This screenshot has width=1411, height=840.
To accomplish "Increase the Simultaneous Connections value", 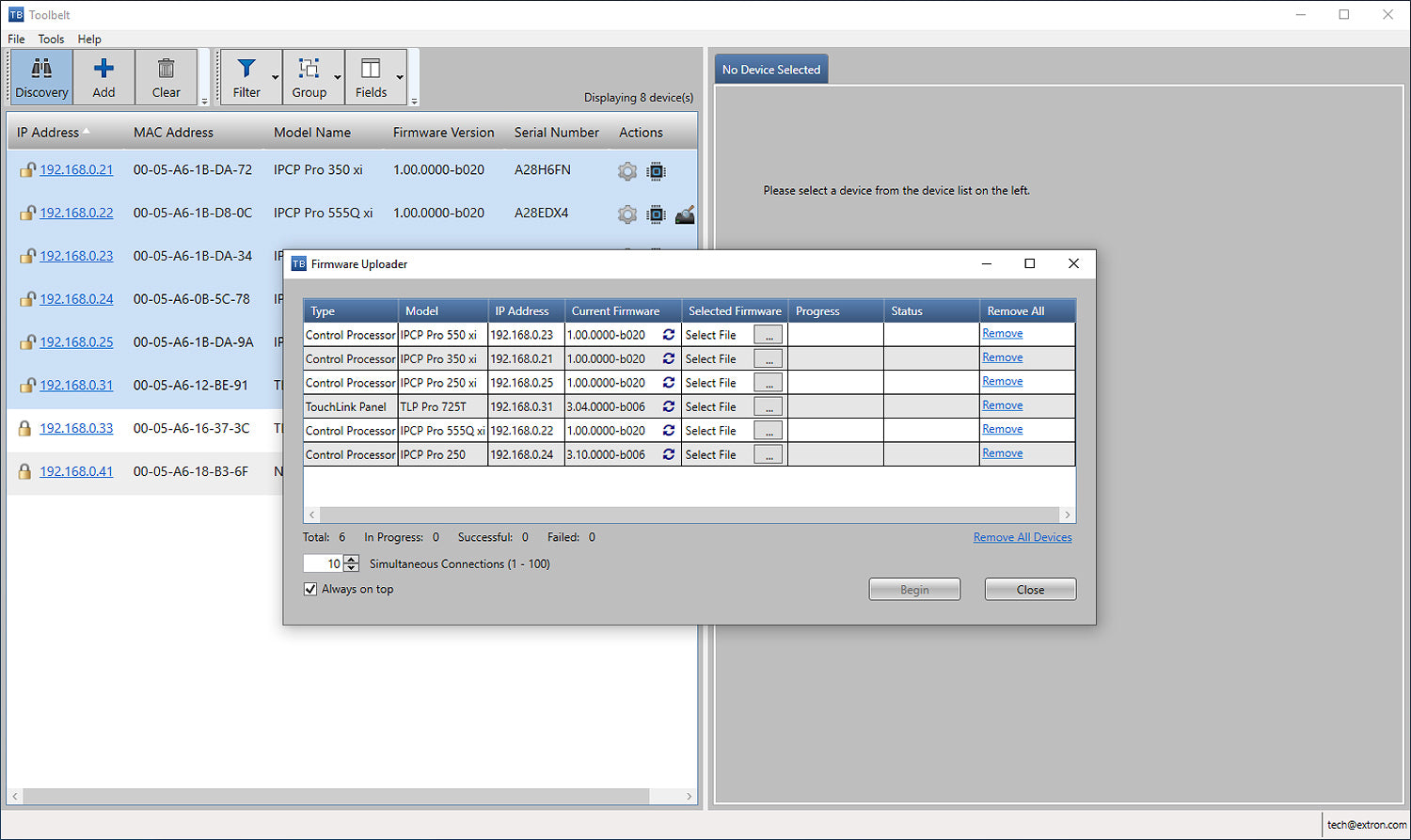I will tap(352, 559).
